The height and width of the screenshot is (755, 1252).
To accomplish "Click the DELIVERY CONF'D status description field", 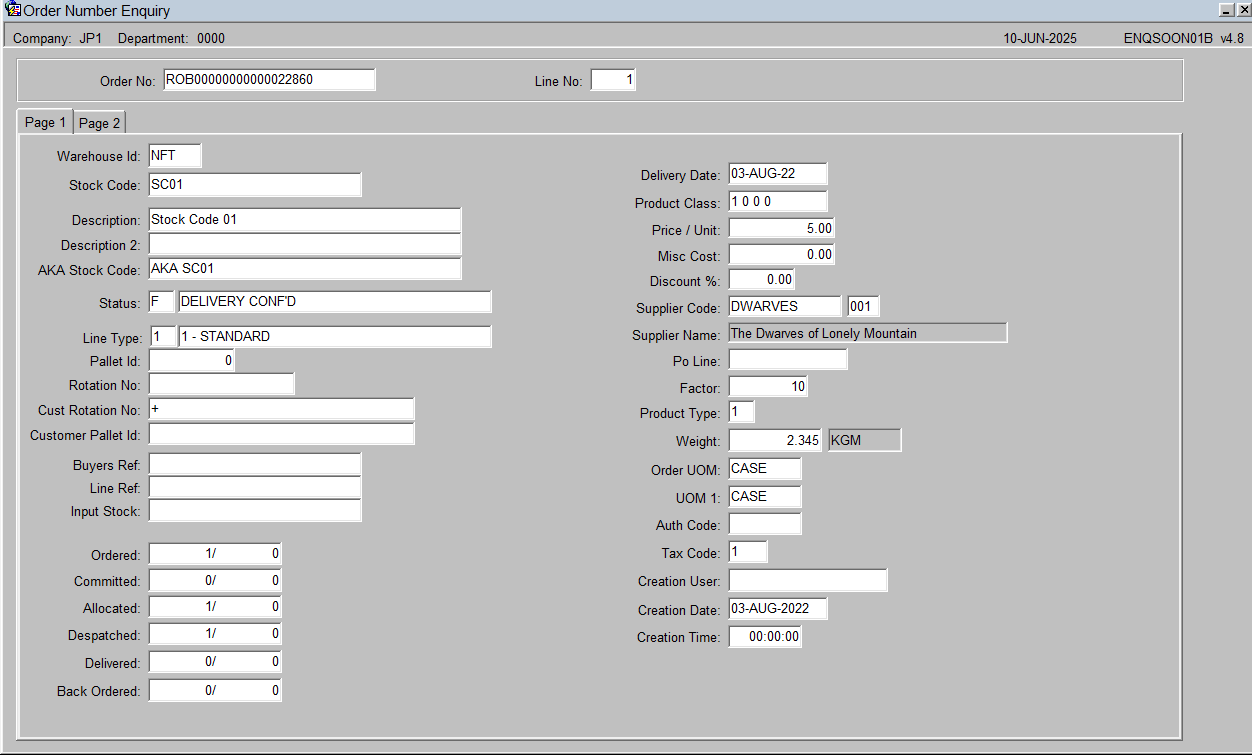I will (335, 302).
